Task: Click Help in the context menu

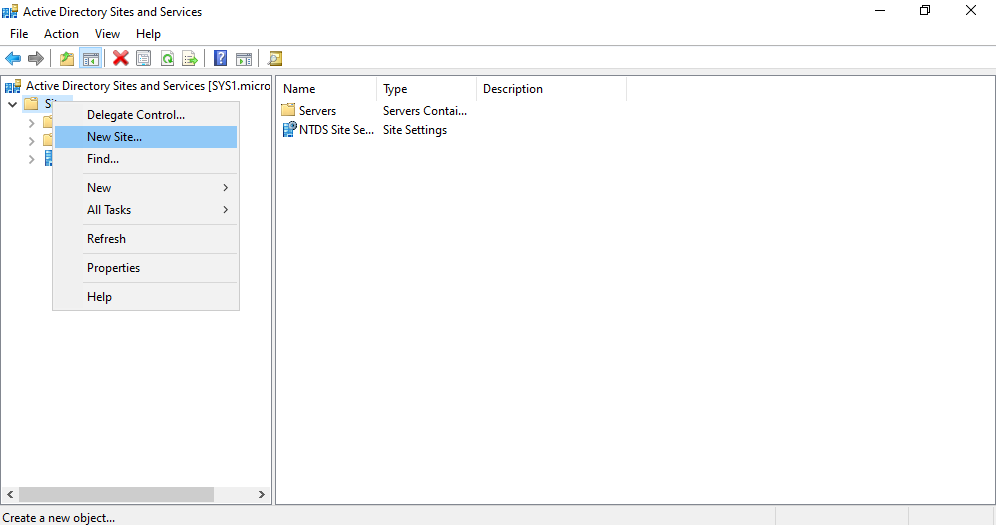Action: coord(146,297)
